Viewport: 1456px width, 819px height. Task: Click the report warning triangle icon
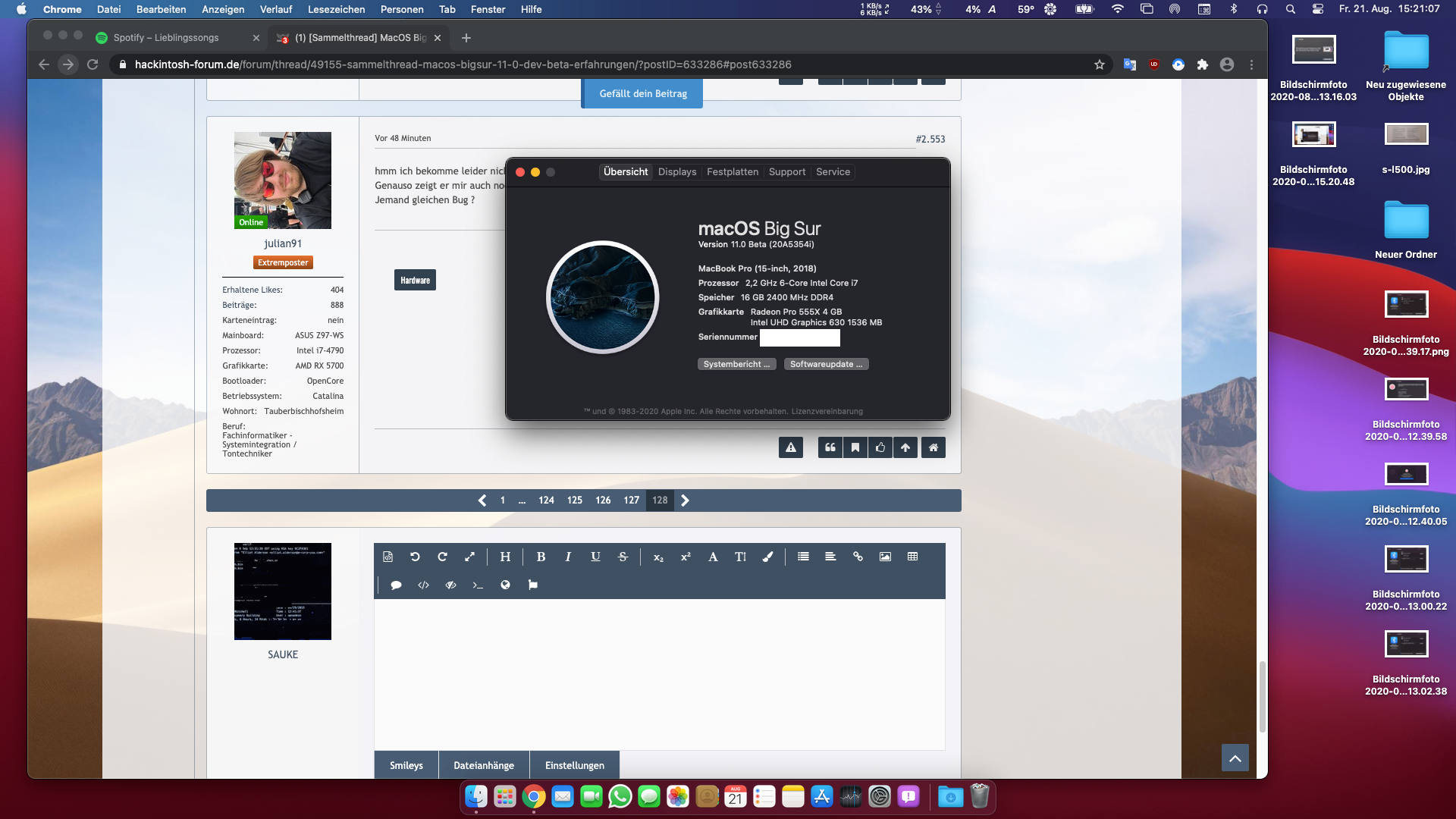pyautogui.click(x=791, y=447)
